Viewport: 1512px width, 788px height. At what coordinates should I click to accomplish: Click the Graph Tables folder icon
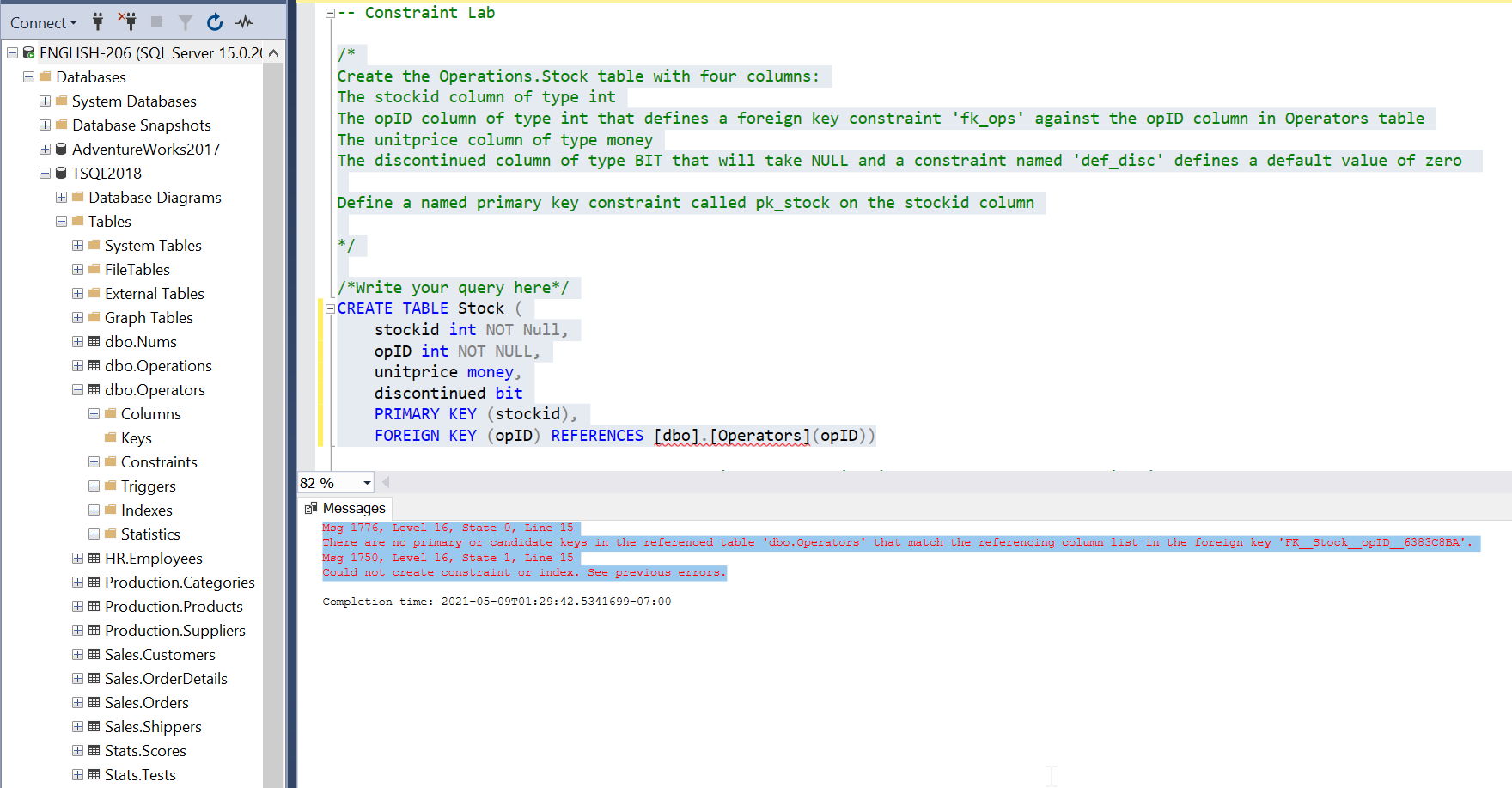94,318
